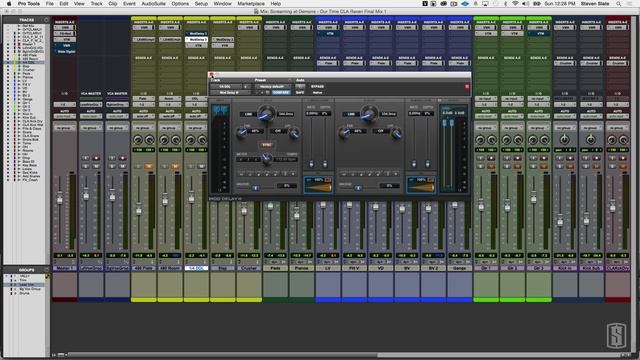
Task: Click the left channel LPF knob
Action: click(x=293, y=132)
